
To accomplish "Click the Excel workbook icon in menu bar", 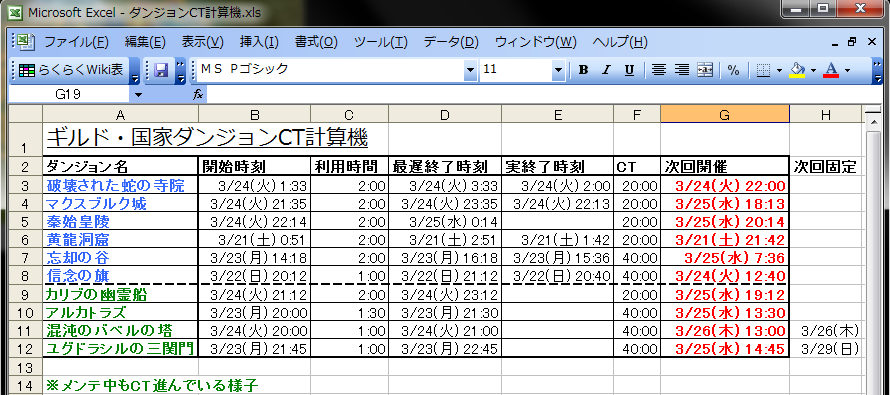I will [26, 41].
